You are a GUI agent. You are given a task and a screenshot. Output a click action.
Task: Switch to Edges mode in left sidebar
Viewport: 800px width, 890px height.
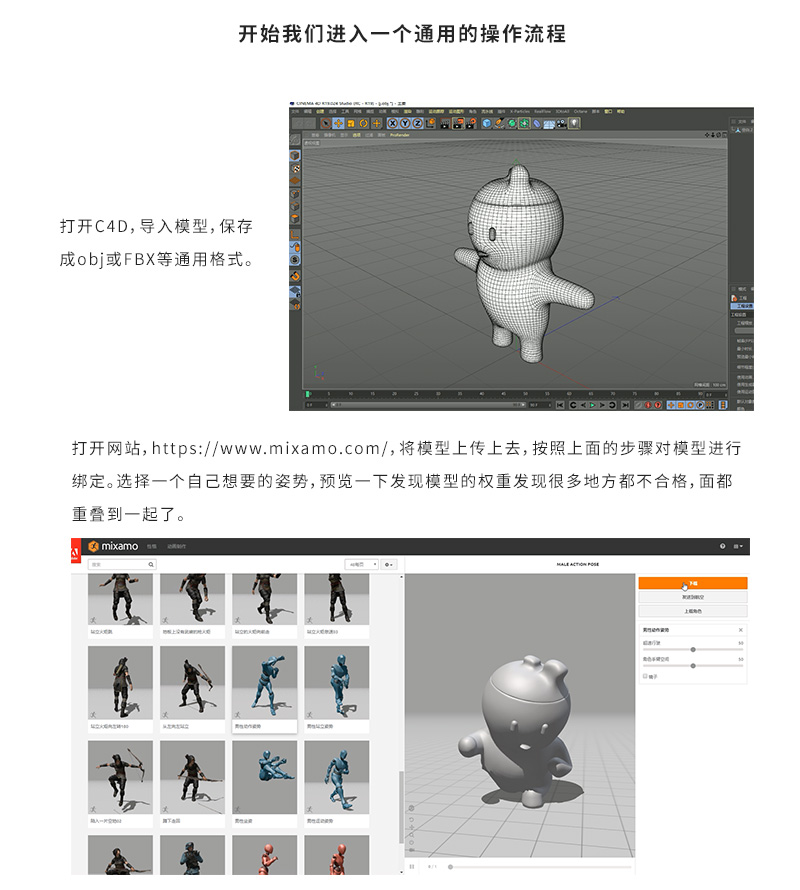coord(295,207)
